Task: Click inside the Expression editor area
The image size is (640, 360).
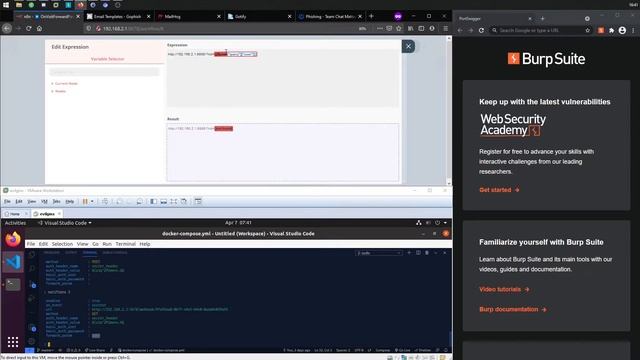Action: [x=282, y=78]
